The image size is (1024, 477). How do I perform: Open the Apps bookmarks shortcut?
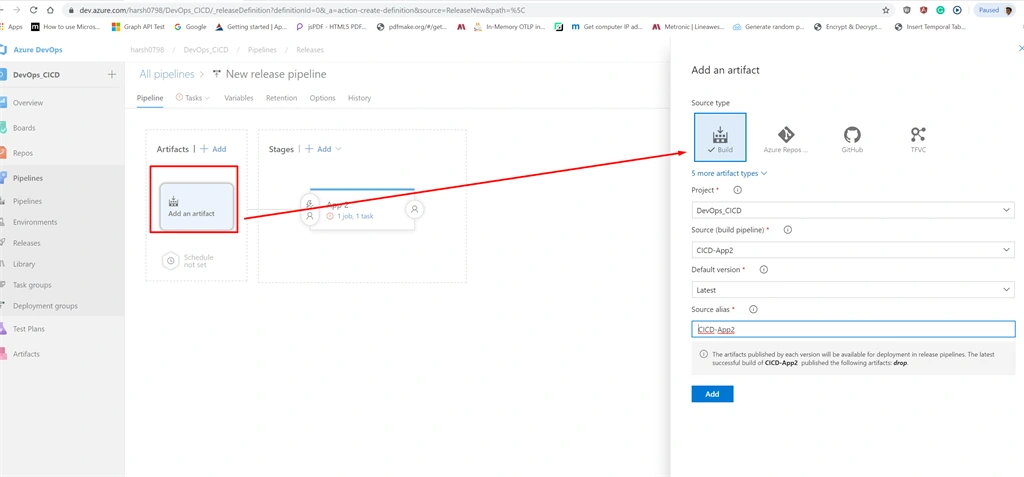(12, 27)
